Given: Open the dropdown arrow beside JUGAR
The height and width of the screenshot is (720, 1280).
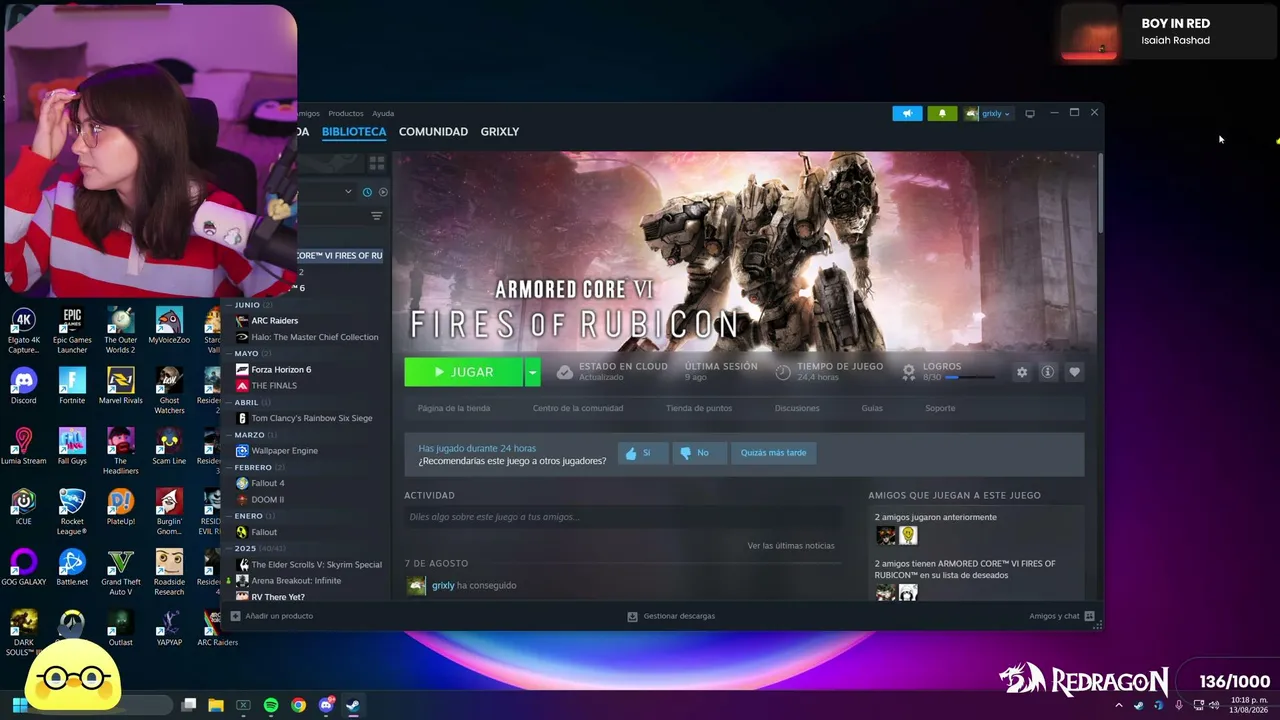Looking at the screenshot, I should point(532,372).
